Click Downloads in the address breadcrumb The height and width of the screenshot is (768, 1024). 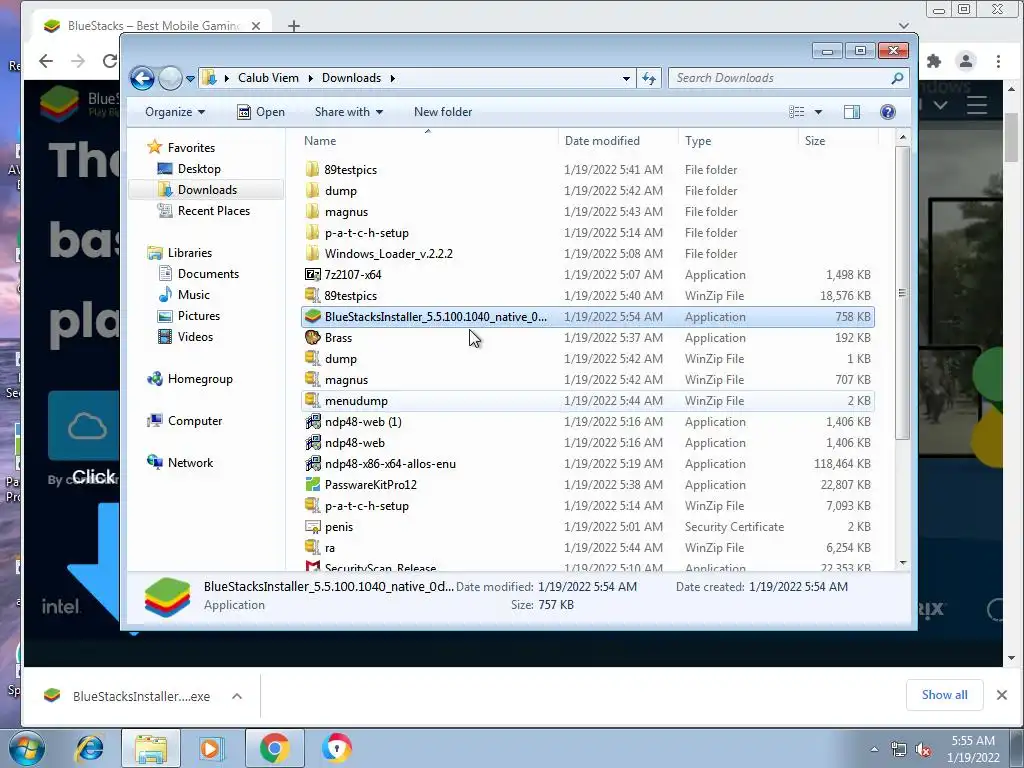coord(351,78)
